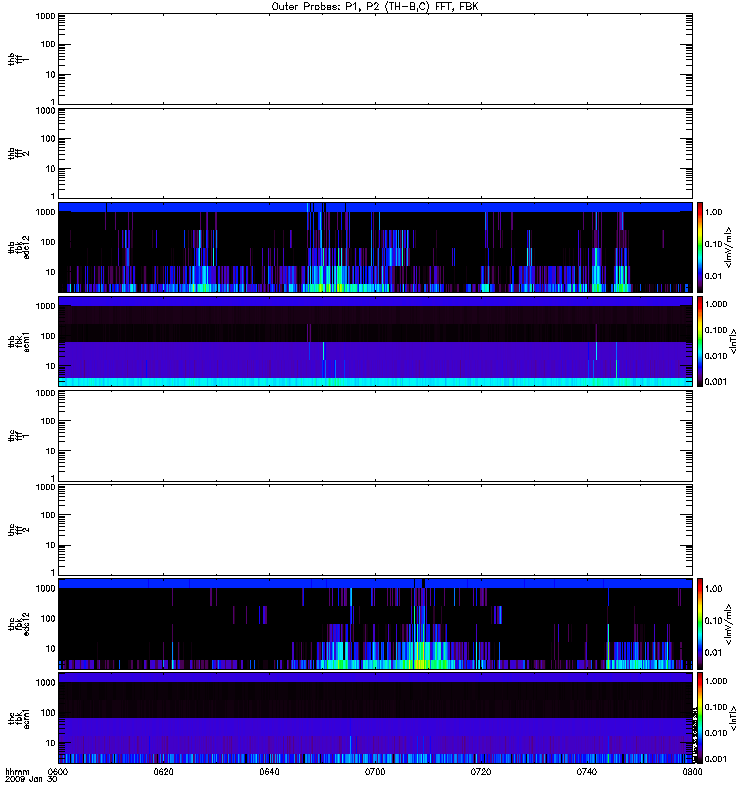Select the empty thc fff 1 plot panel
Image resolution: width=750 pixels, height=800 pixels.
click(x=375, y=436)
